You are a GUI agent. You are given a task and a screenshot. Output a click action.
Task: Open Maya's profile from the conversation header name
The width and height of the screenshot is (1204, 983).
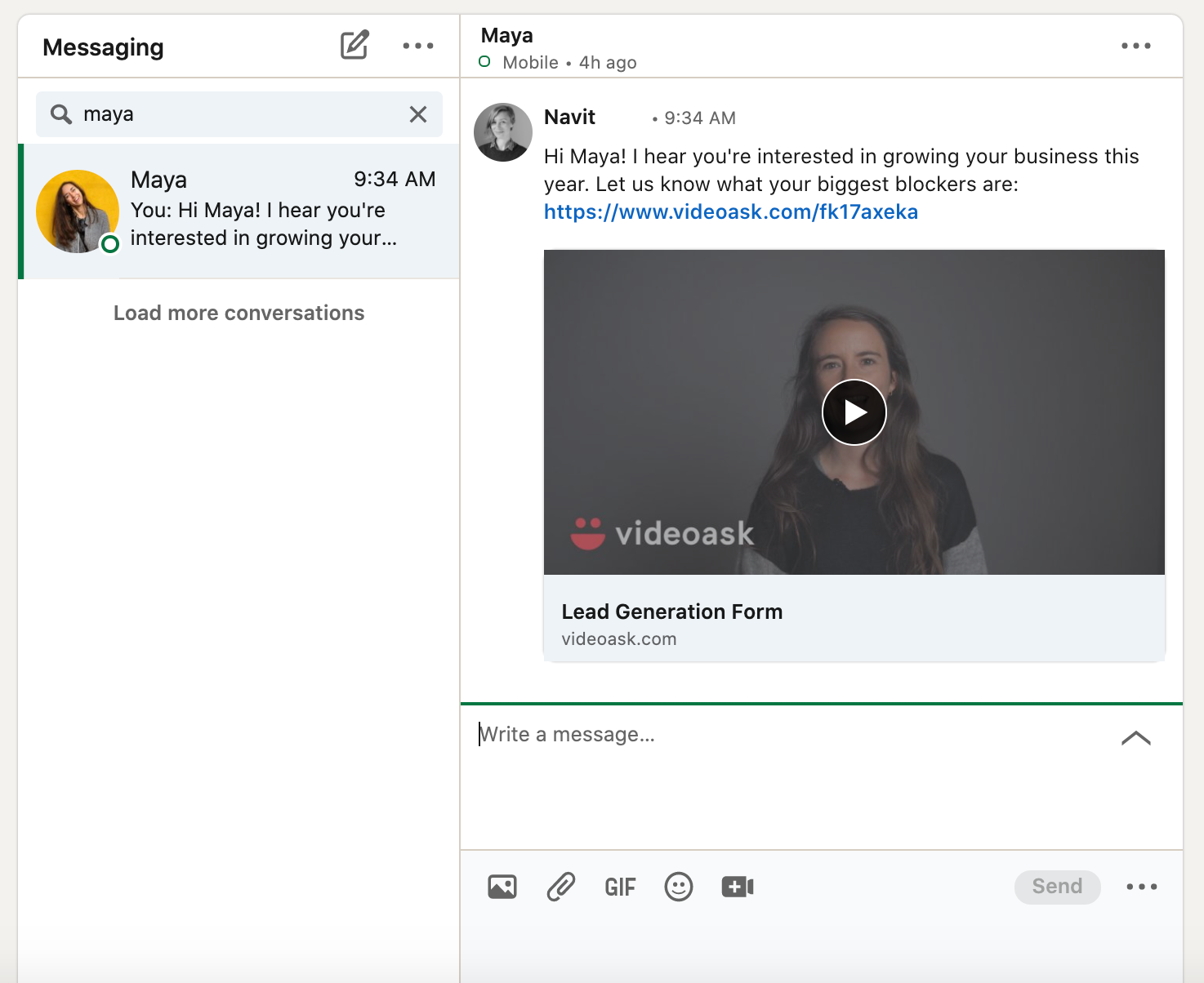pyautogui.click(x=507, y=35)
